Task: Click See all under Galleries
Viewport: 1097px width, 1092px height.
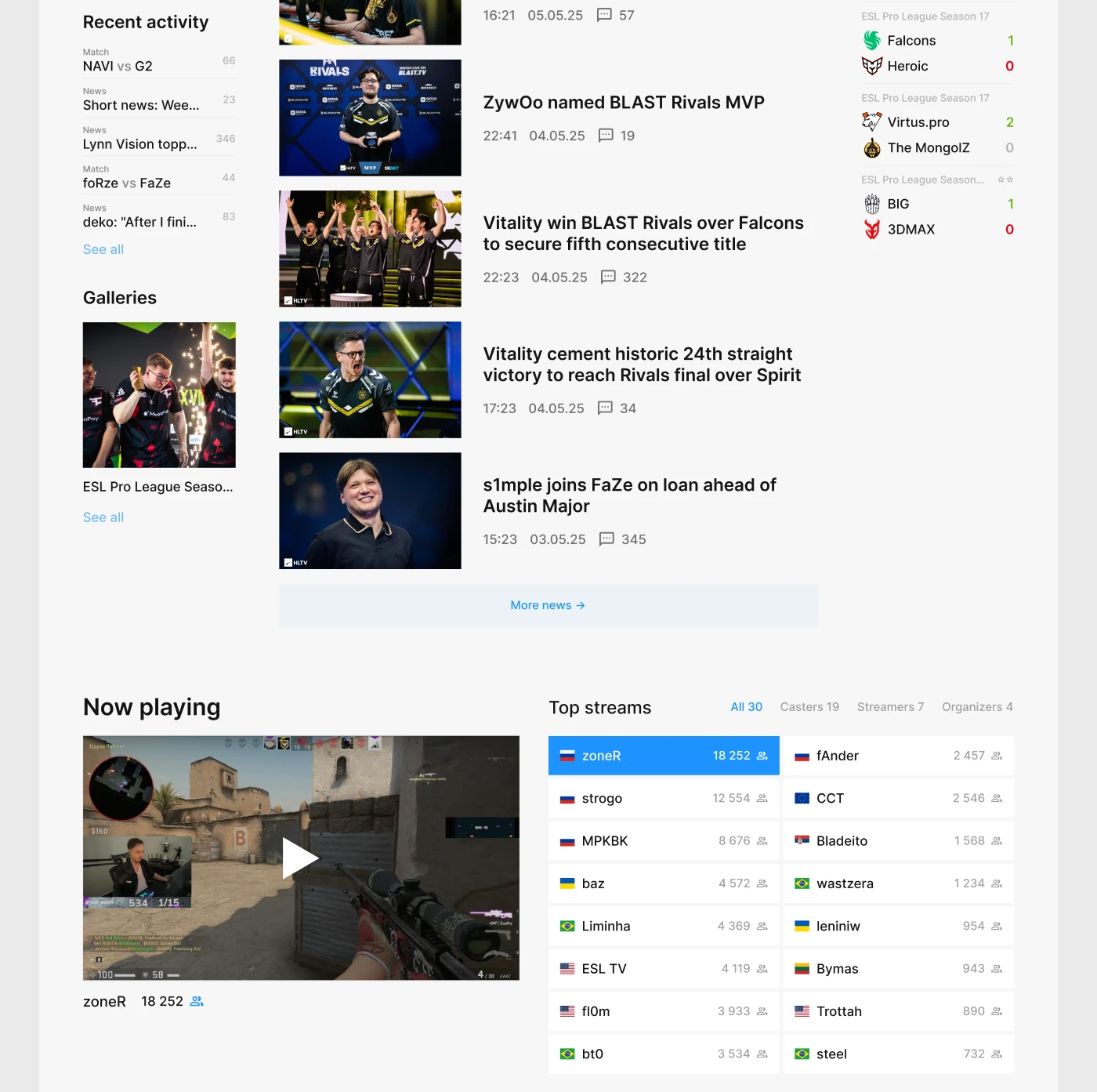Action: pos(103,517)
